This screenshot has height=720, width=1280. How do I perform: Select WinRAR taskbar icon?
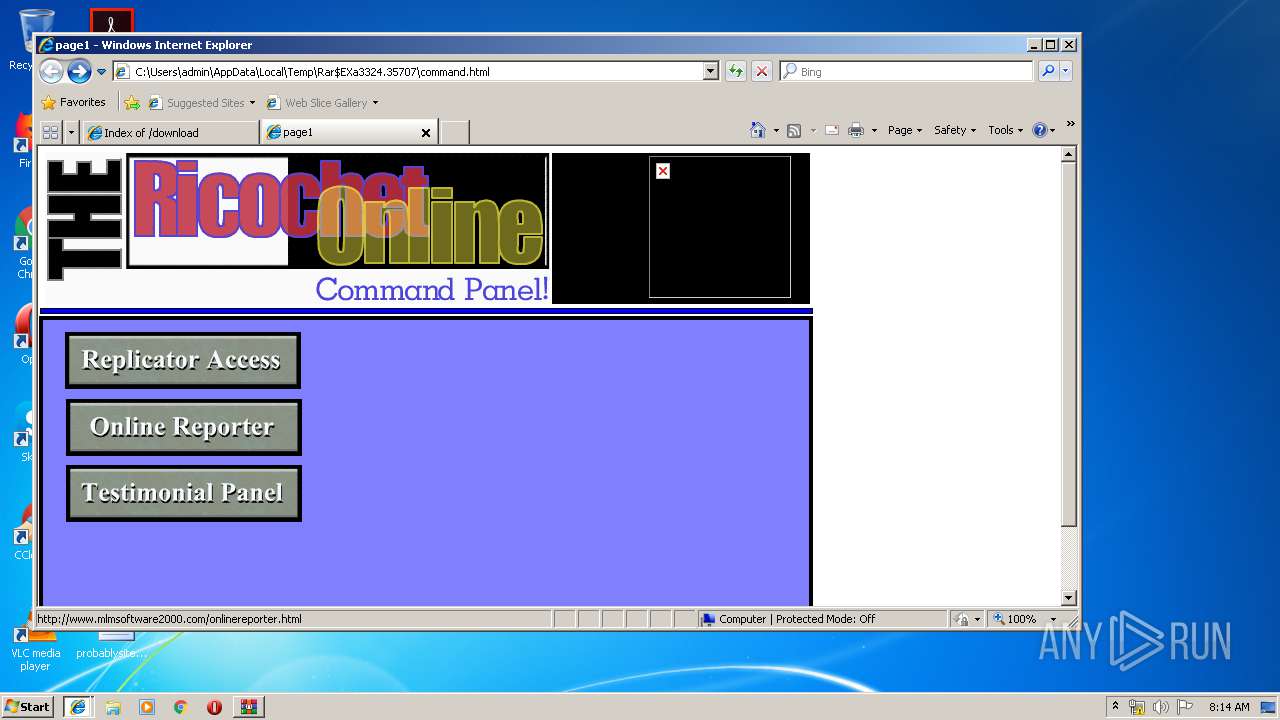(x=248, y=706)
